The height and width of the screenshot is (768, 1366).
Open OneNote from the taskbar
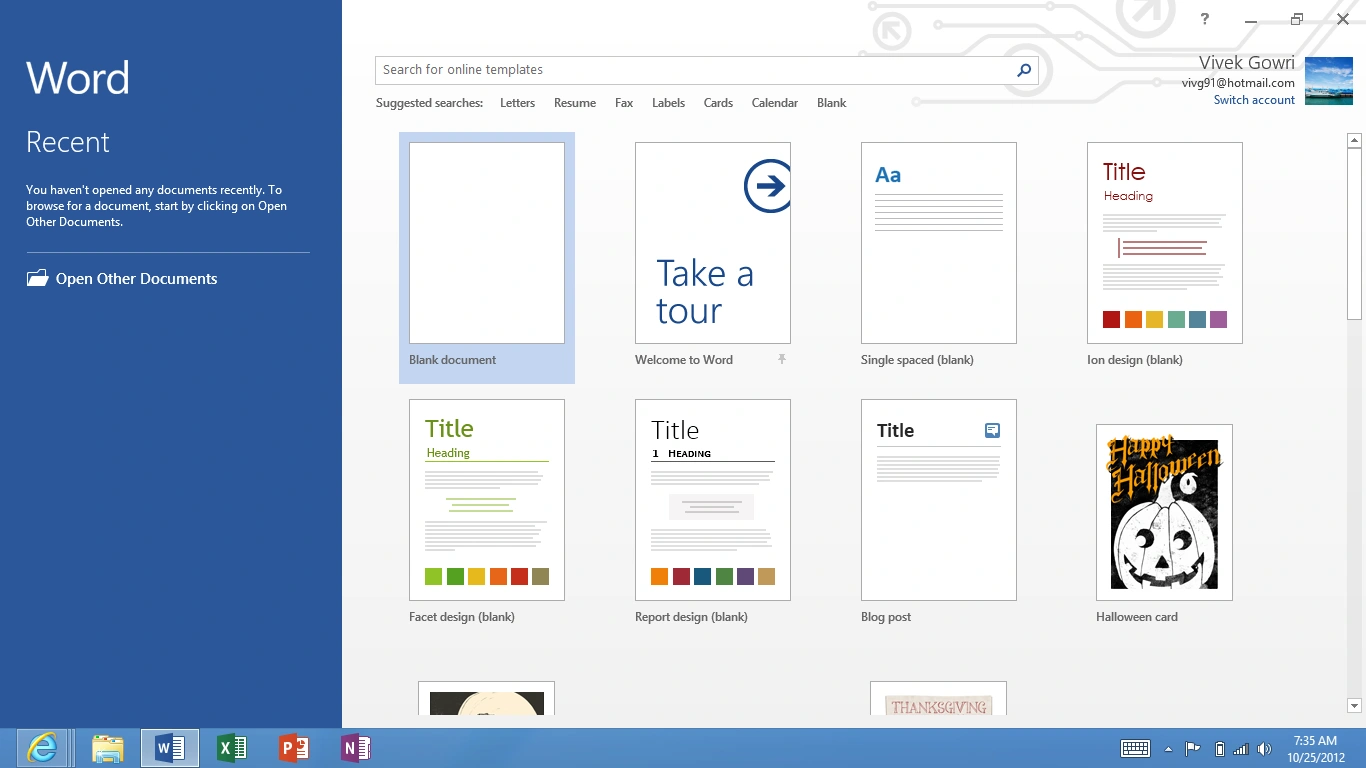pyautogui.click(x=355, y=748)
